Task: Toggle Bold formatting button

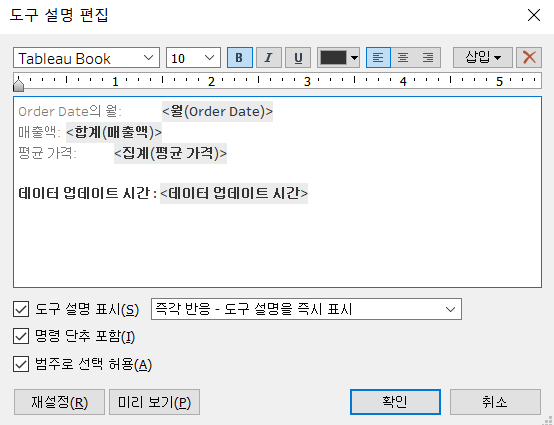Action: coord(240,58)
